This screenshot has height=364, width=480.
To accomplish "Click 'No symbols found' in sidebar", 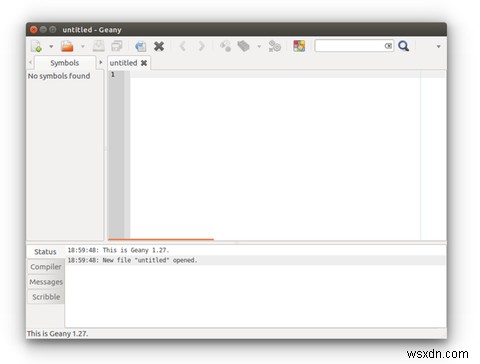I will (59, 76).
